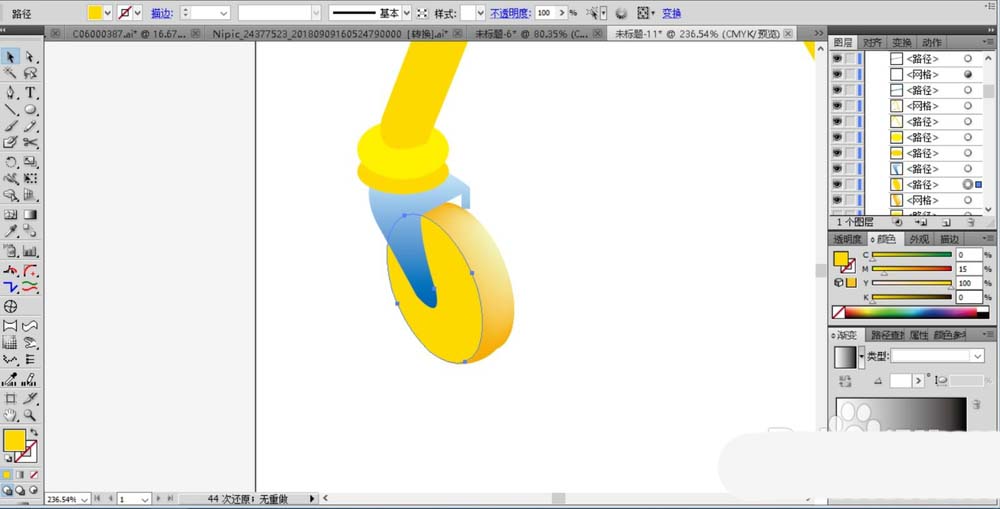The height and width of the screenshot is (509, 1000).
Task: Select the Blend tool
Action: 30,231
